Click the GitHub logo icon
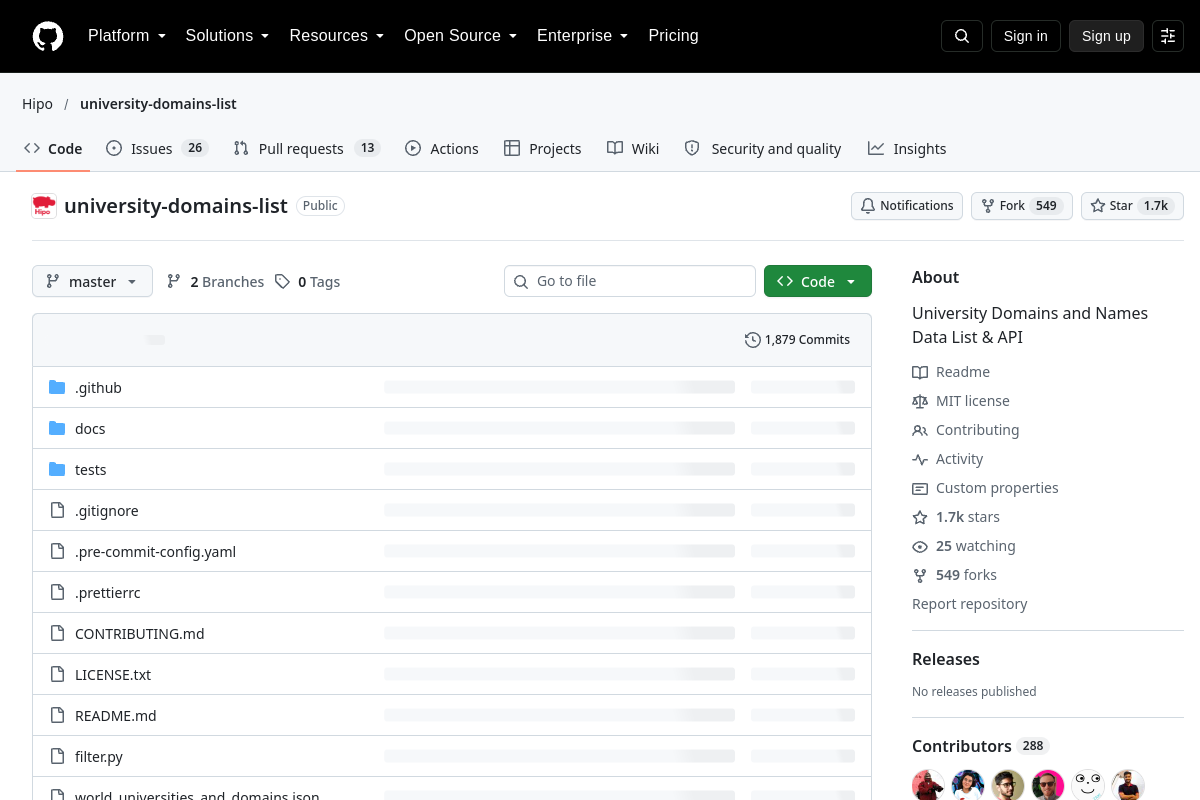 pyautogui.click(x=48, y=36)
